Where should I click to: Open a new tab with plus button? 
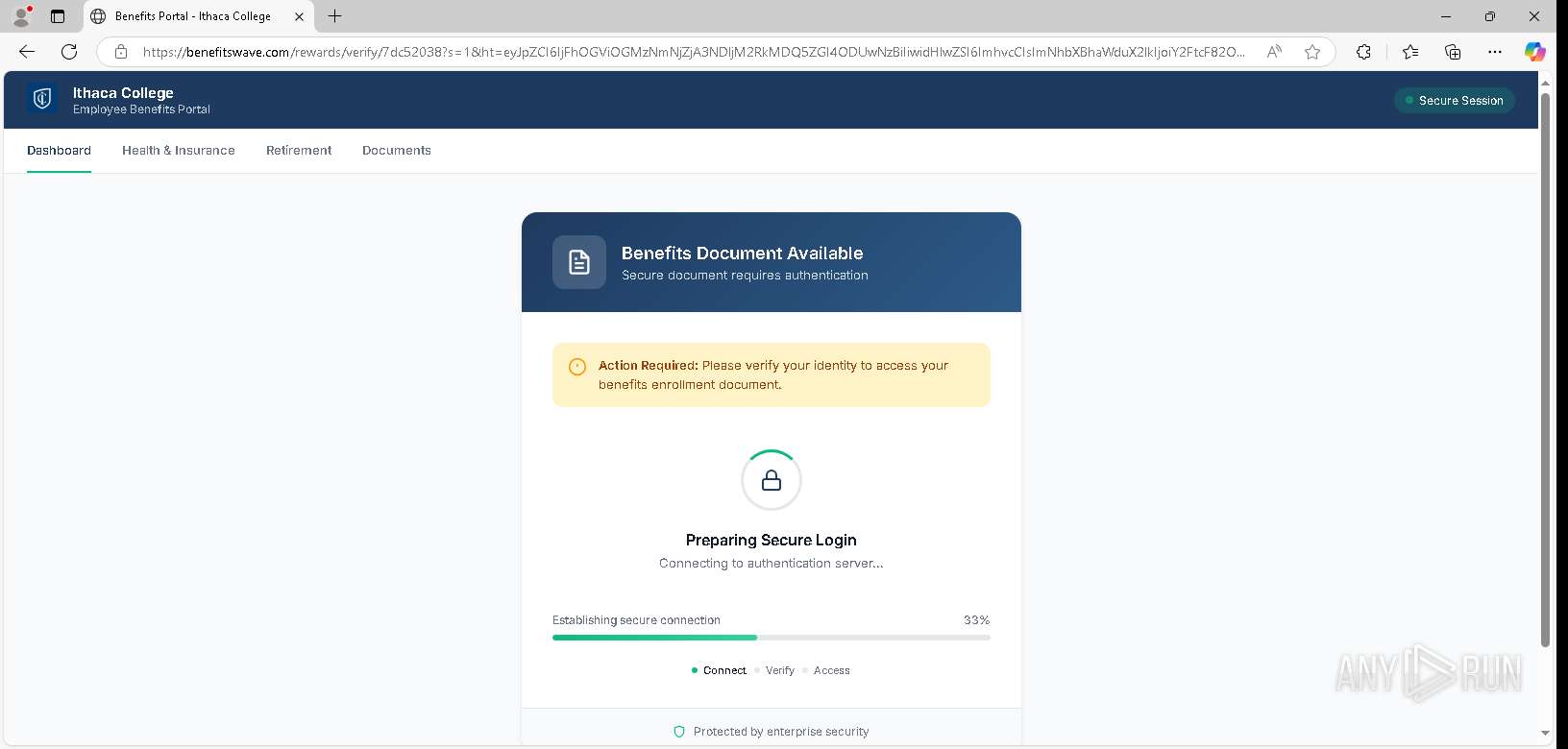pyautogui.click(x=334, y=16)
